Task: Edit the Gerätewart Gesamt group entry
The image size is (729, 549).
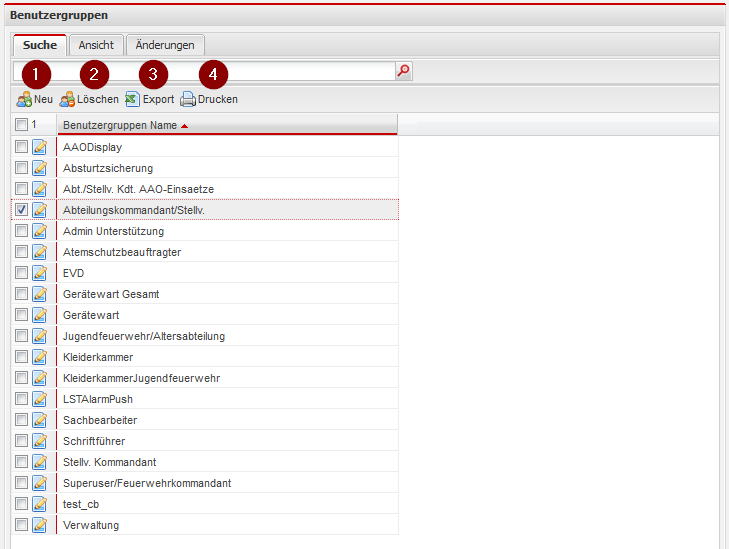Action: (x=40, y=294)
